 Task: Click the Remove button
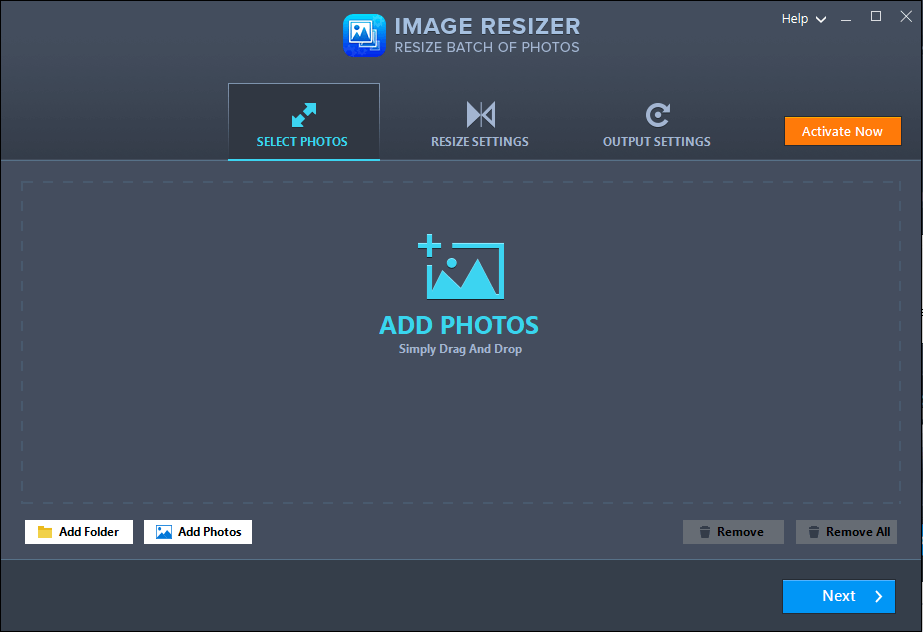(733, 532)
